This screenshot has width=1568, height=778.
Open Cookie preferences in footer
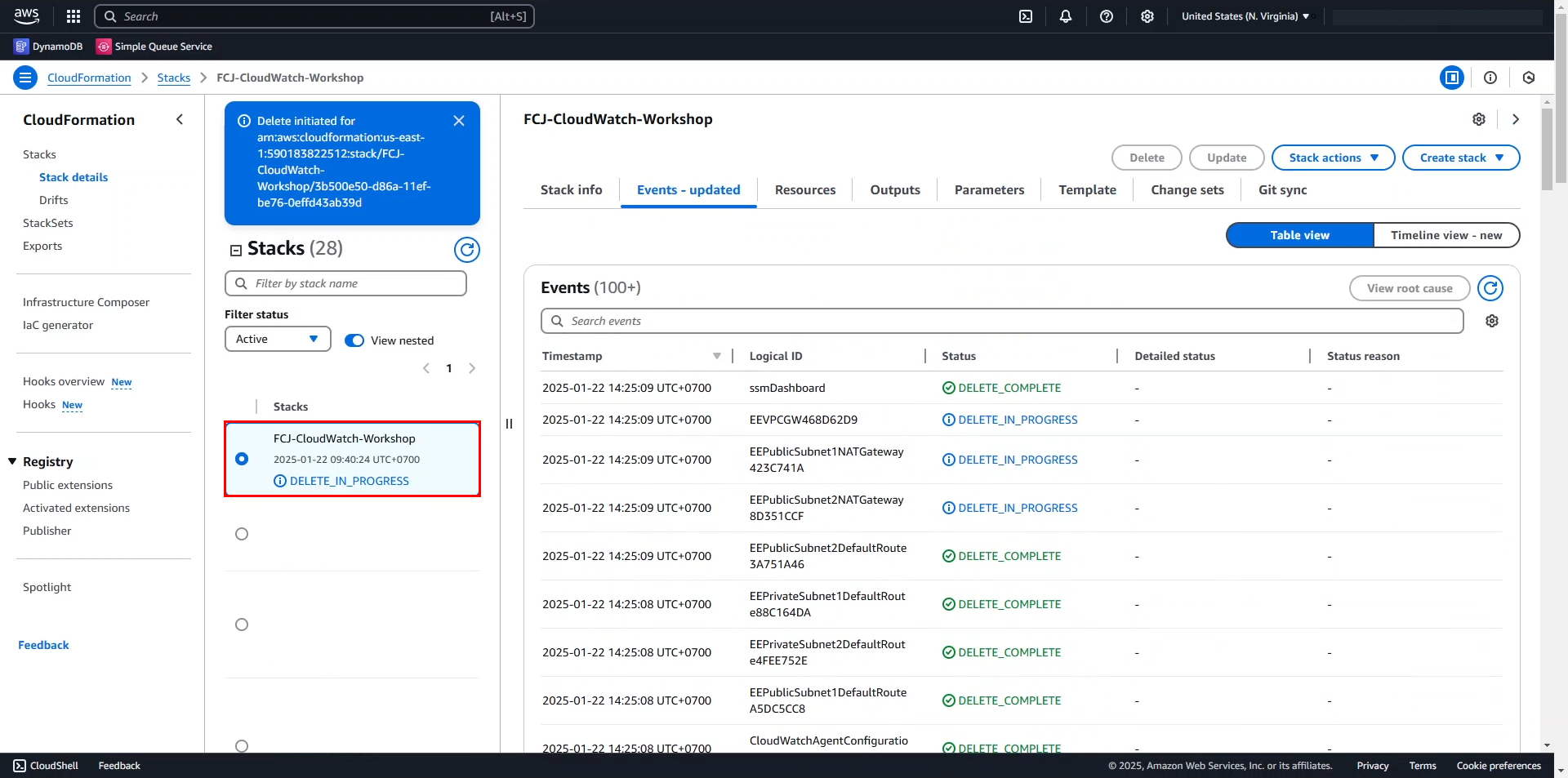click(x=1499, y=766)
